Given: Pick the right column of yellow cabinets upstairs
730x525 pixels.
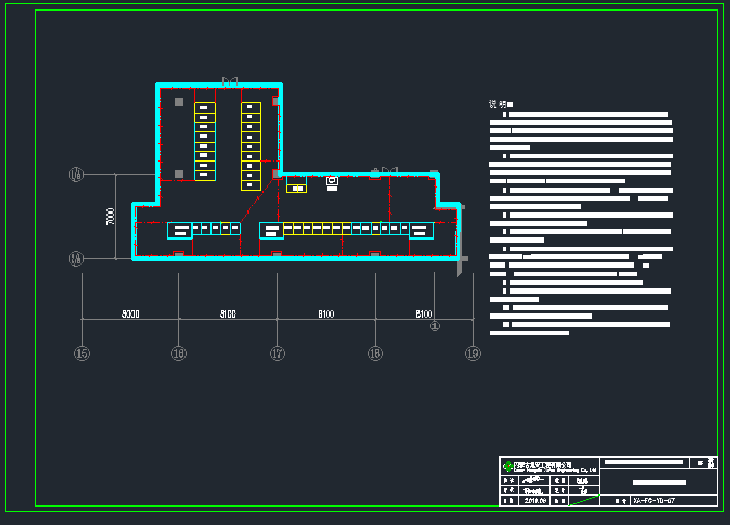Looking at the screenshot, I should [x=251, y=146].
